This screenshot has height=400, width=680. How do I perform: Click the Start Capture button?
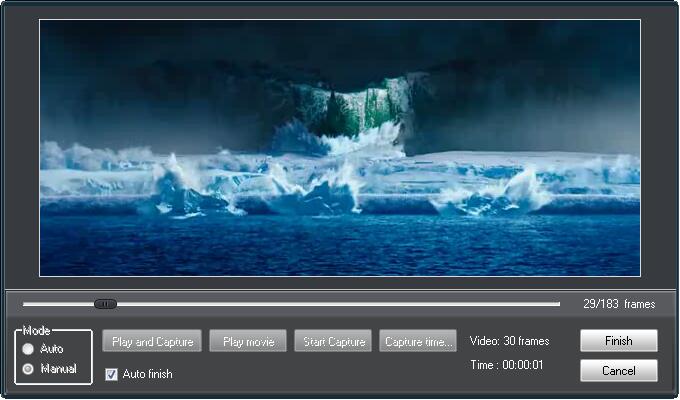[x=333, y=341]
